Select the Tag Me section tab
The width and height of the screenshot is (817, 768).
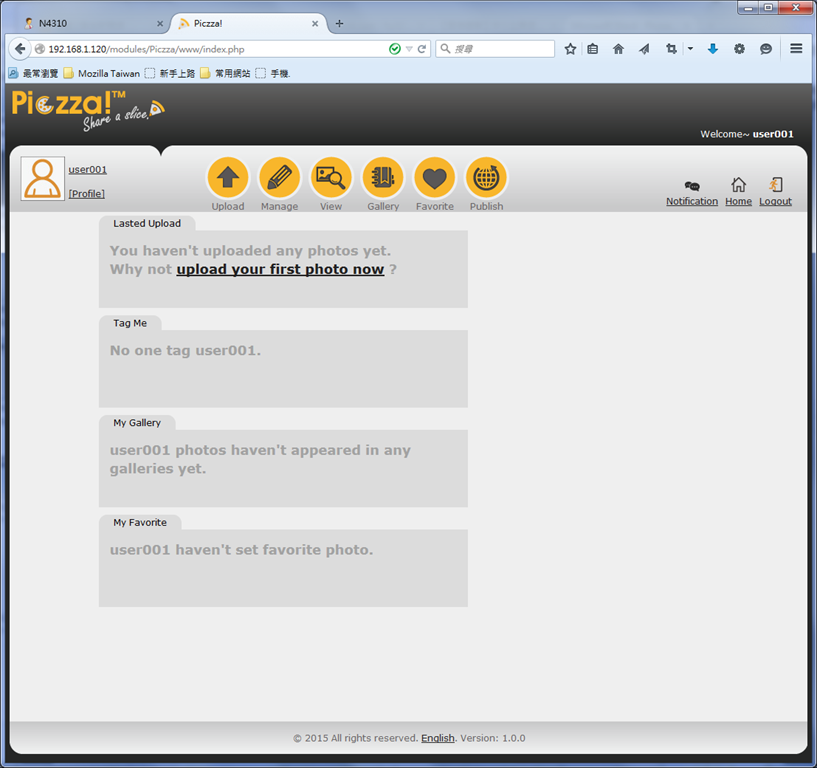click(x=130, y=323)
